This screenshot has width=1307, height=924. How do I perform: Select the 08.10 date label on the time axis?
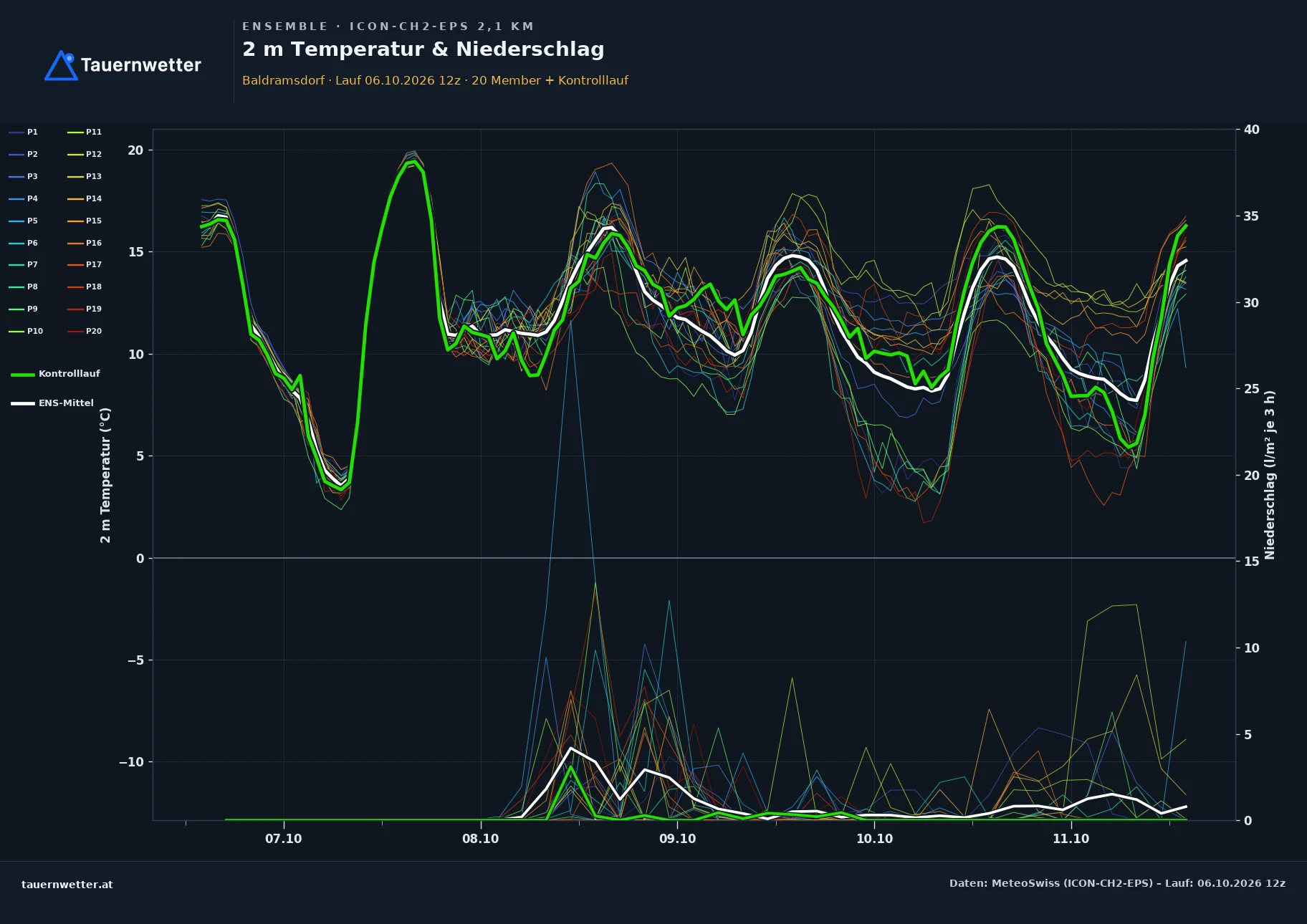[480, 839]
